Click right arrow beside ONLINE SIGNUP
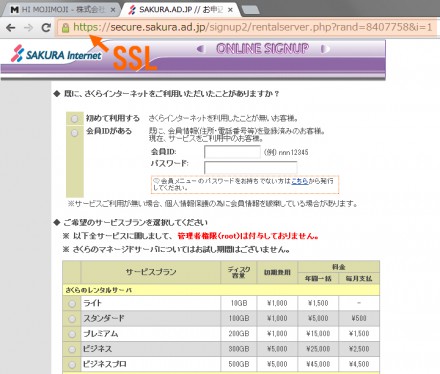Viewport: 440px width, 374px height. [x=325, y=49]
